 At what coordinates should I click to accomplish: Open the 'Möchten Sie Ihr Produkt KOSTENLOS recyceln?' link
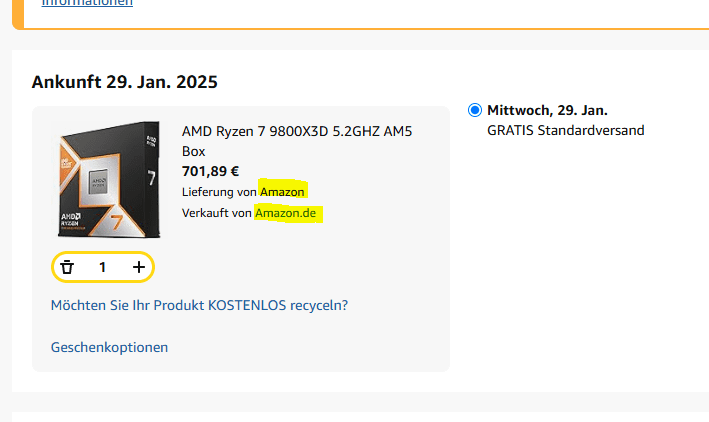coord(199,305)
